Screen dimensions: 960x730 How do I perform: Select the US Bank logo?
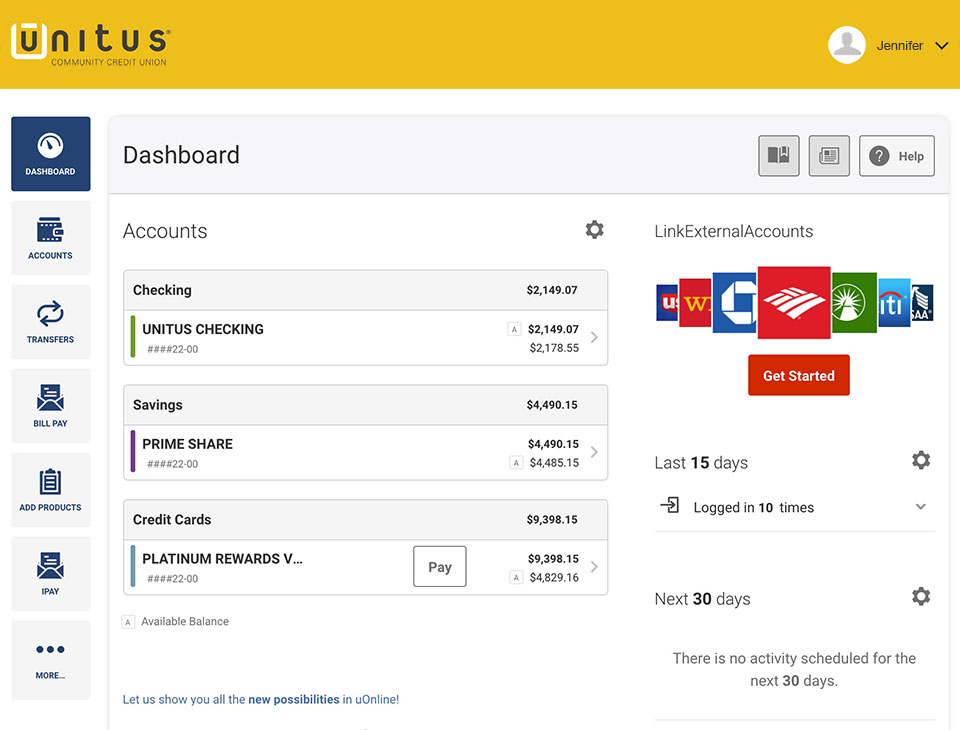tap(667, 303)
